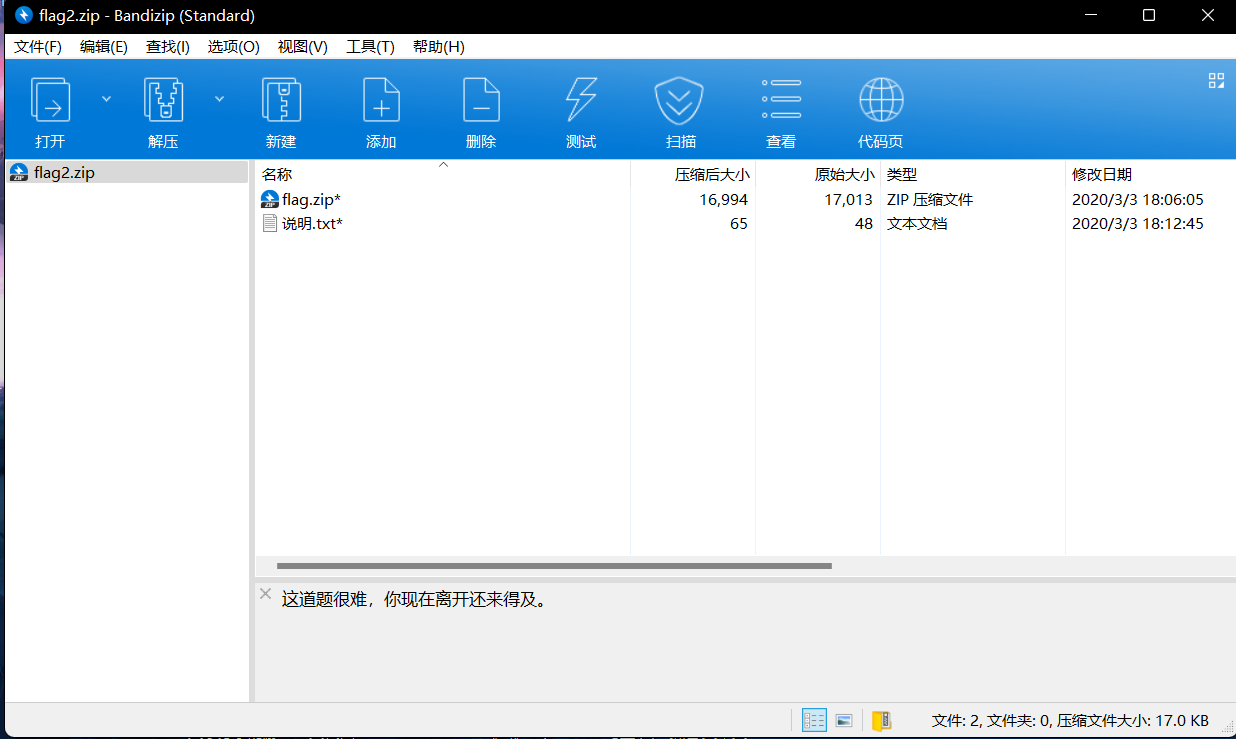1236x739 pixels.
Task: Click the 扫描 (Scan) shield icon
Action: (680, 100)
